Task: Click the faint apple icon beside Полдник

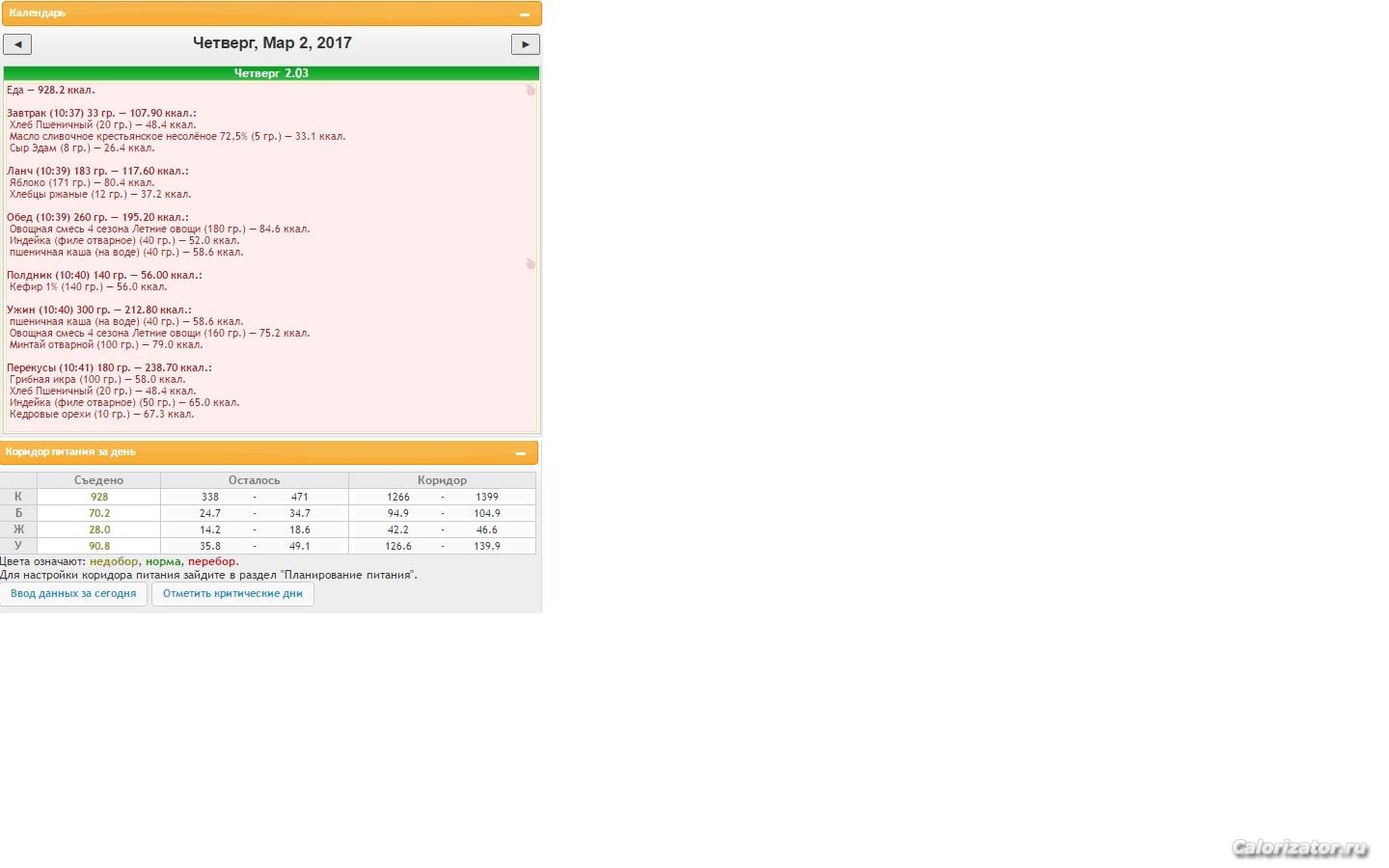Action: tap(530, 264)
